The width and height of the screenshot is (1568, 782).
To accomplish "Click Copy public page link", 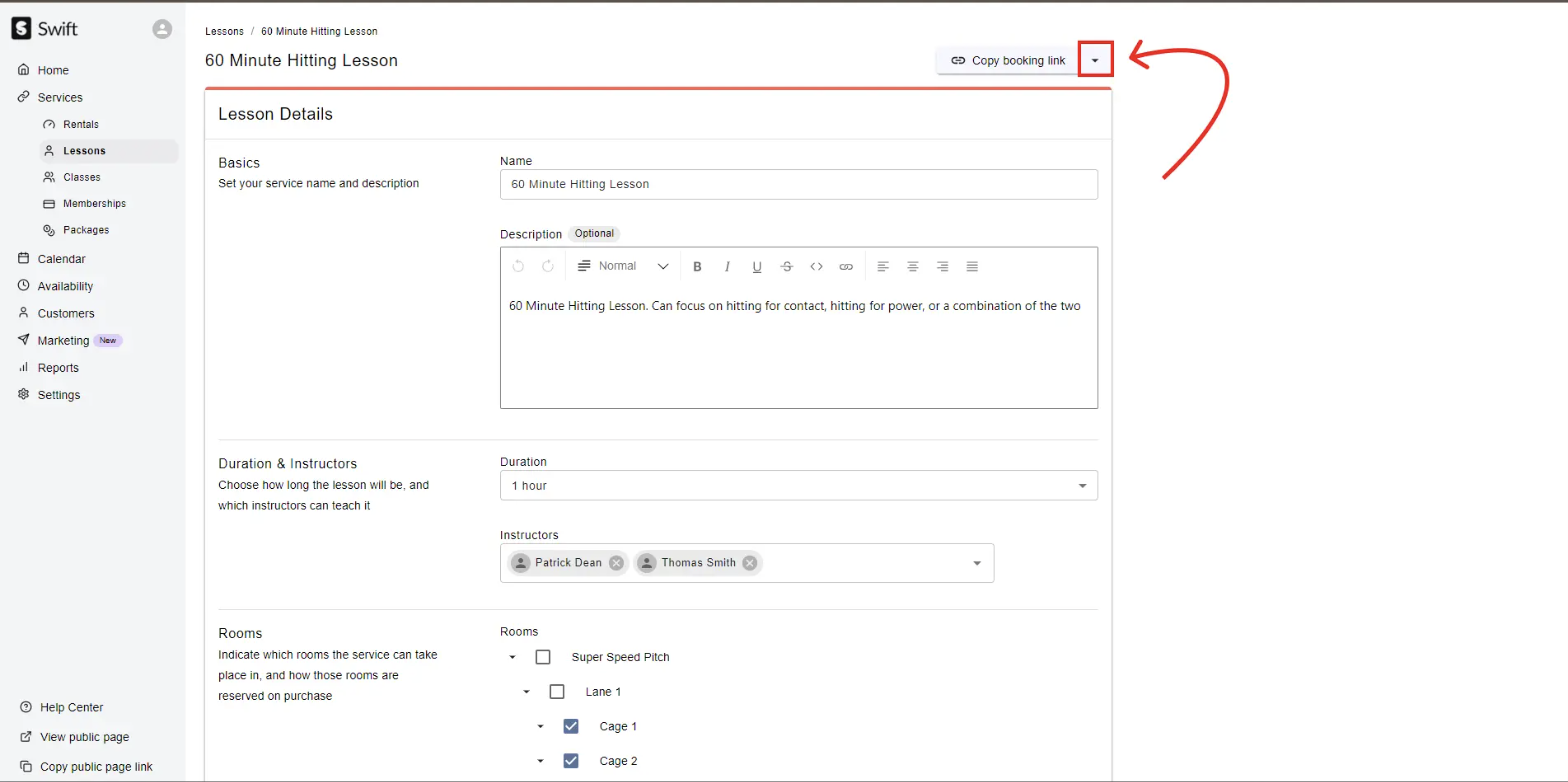I will click(x=96, y=767).
